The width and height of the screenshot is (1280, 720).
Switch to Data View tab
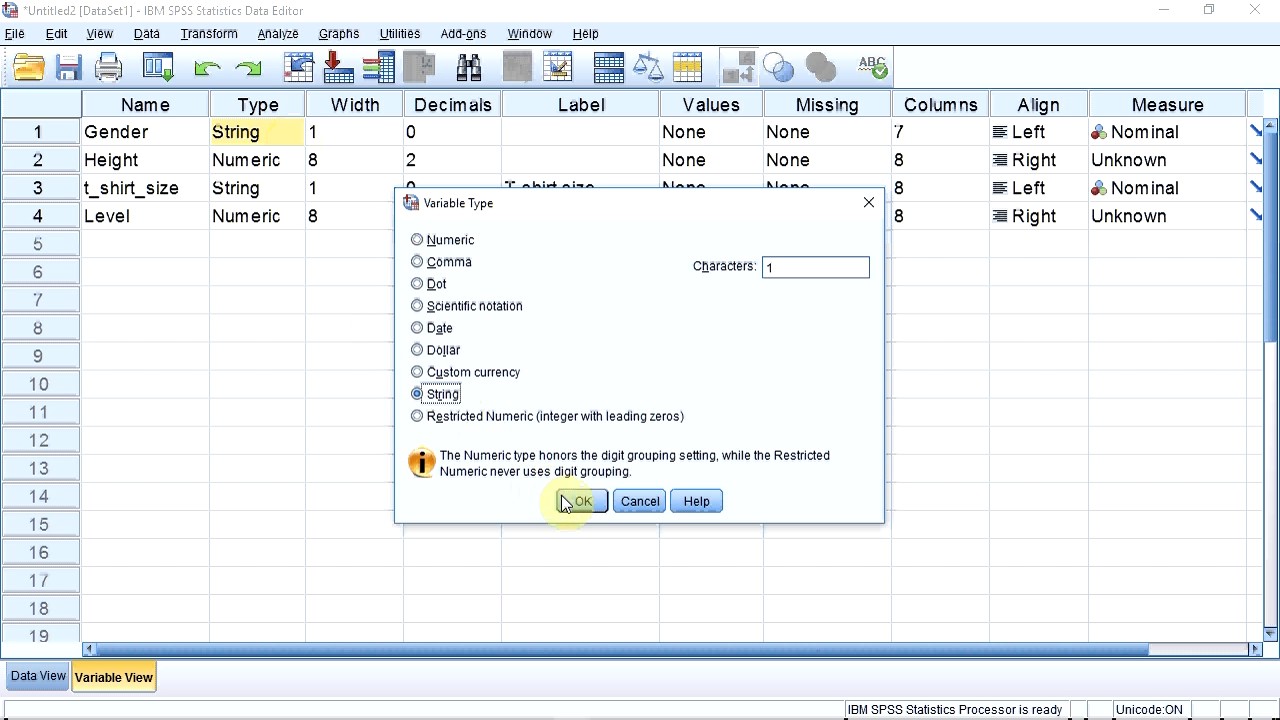pyautogui.click(x=38, y=676)
